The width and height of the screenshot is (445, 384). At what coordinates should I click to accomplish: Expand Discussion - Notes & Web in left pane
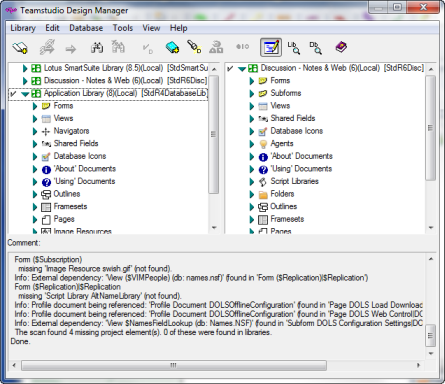[25, 81]
